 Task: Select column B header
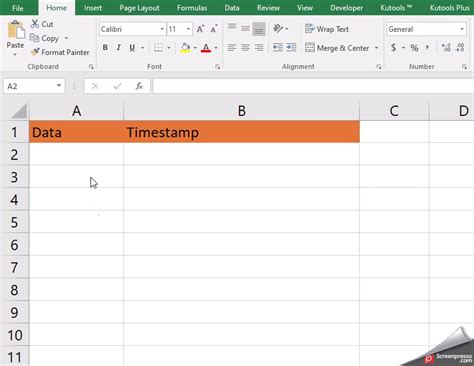tap(241, 111)
